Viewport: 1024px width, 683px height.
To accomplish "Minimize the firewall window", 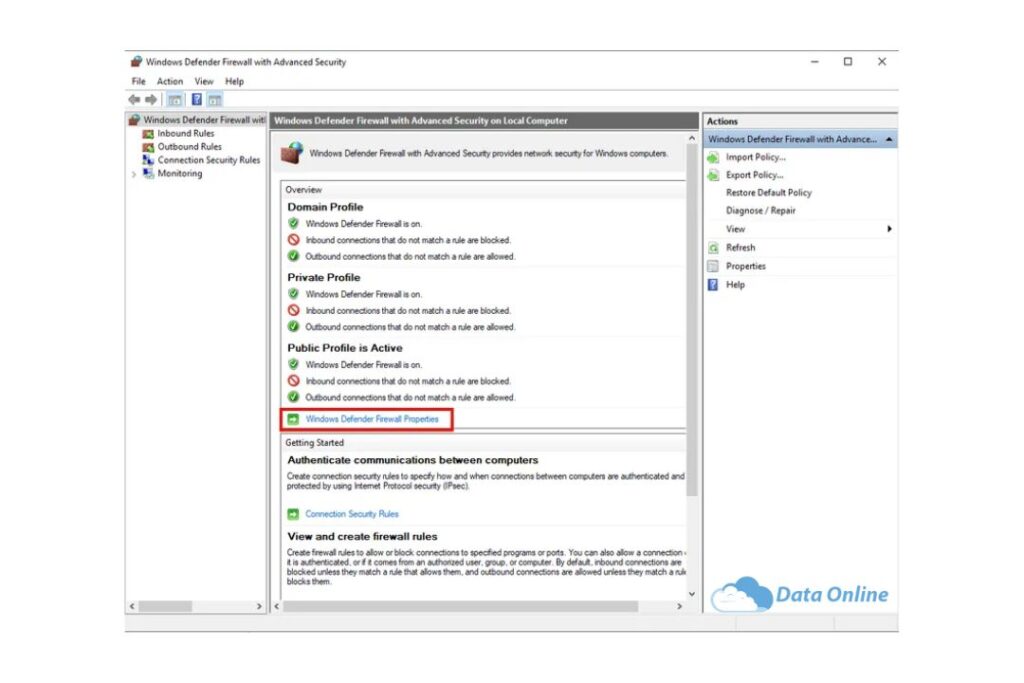I will (814, 61).
